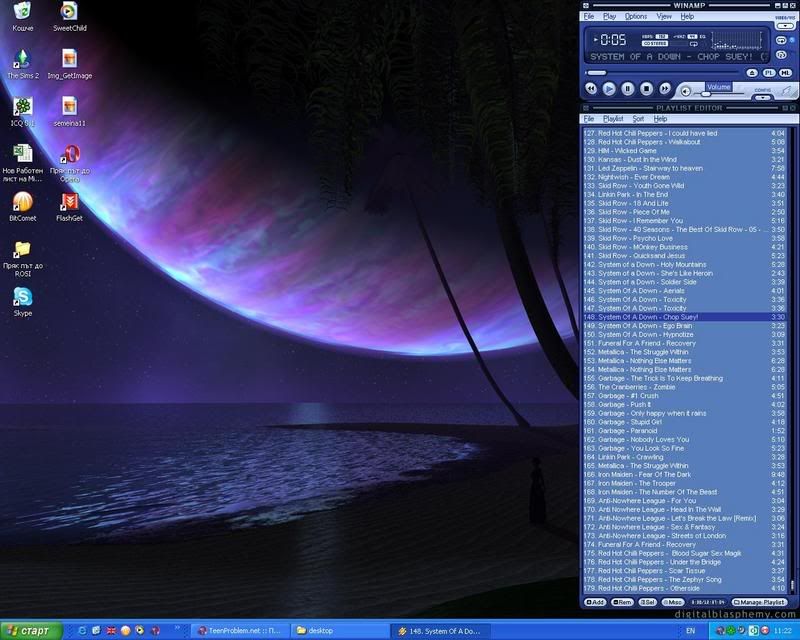Click the Winamp Previous track button
800x640 pixels.
point(591,89)
